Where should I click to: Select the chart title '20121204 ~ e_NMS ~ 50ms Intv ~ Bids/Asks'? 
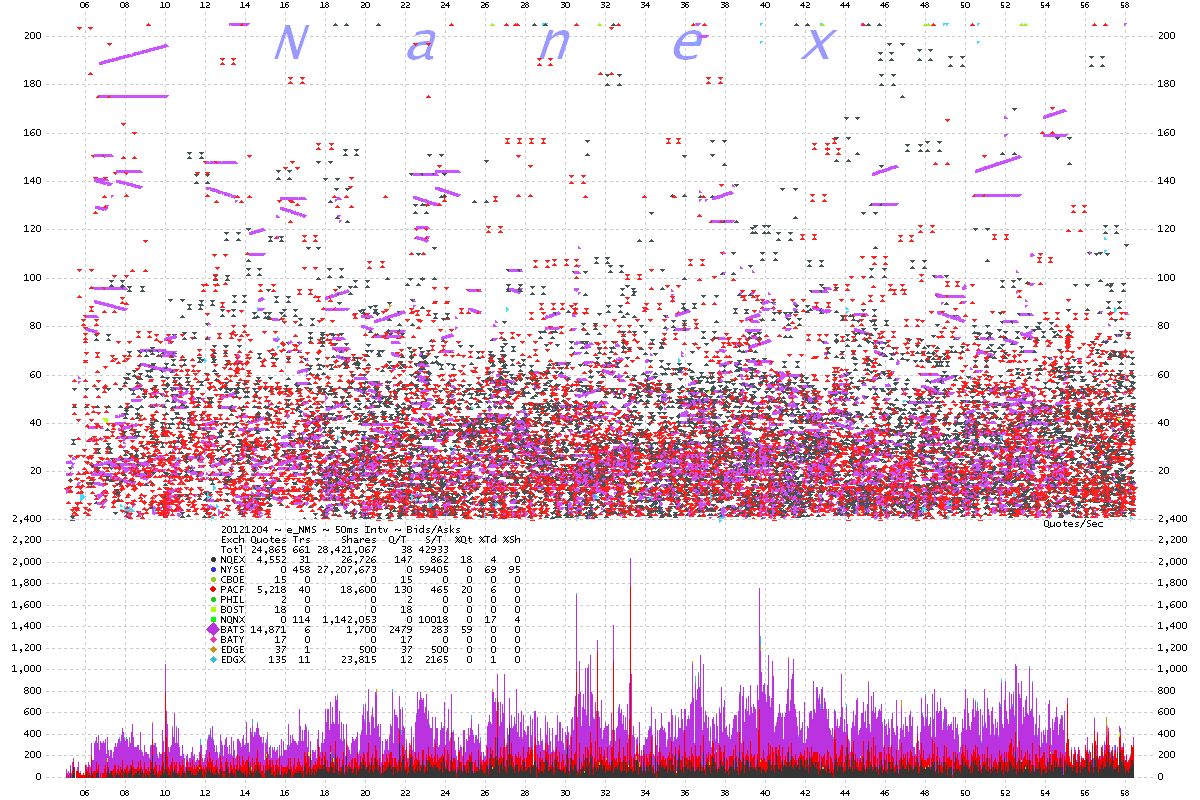(x=341, y=529)
